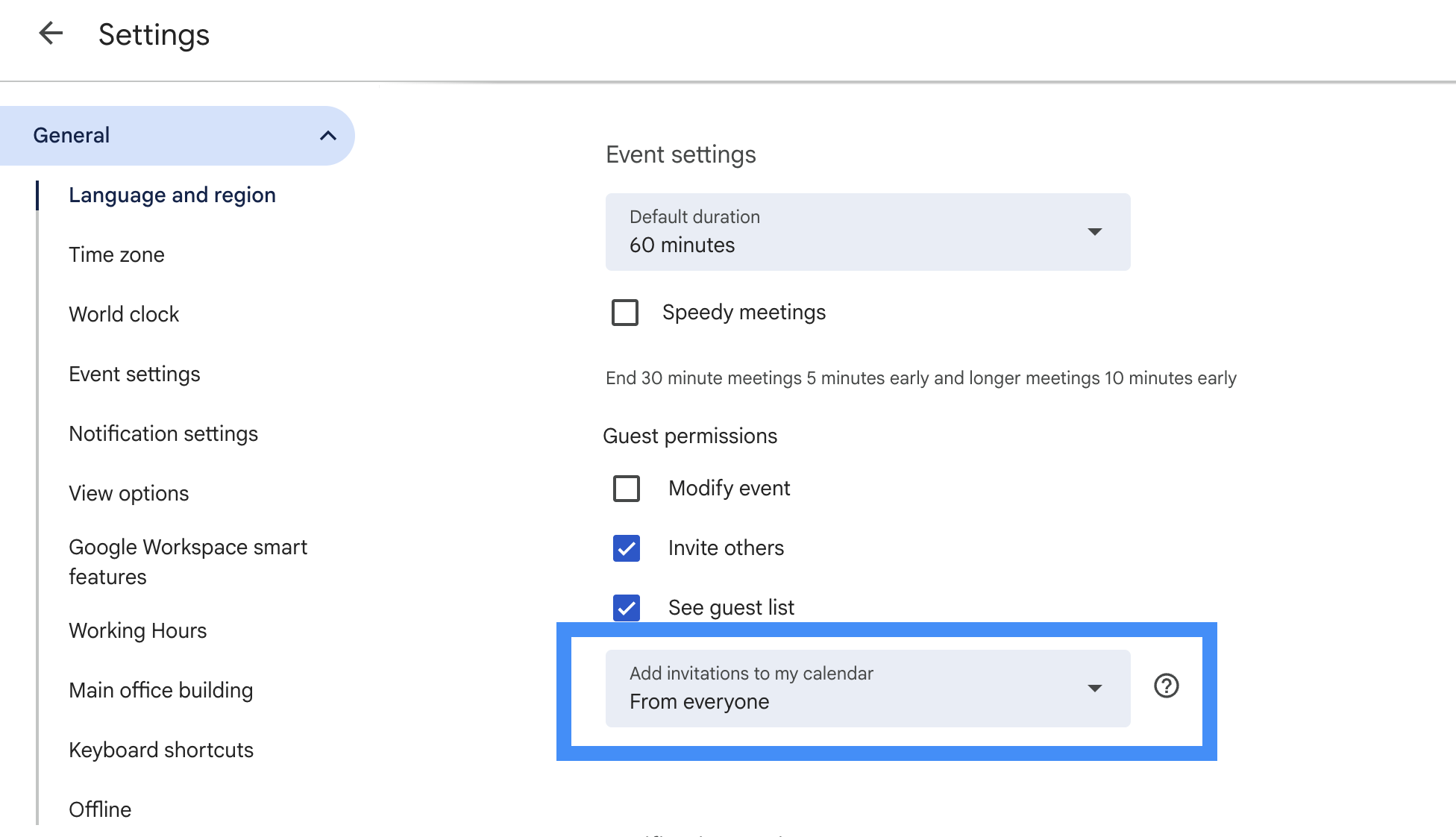
Task: Navigate to View options
Action: (128, 494)
